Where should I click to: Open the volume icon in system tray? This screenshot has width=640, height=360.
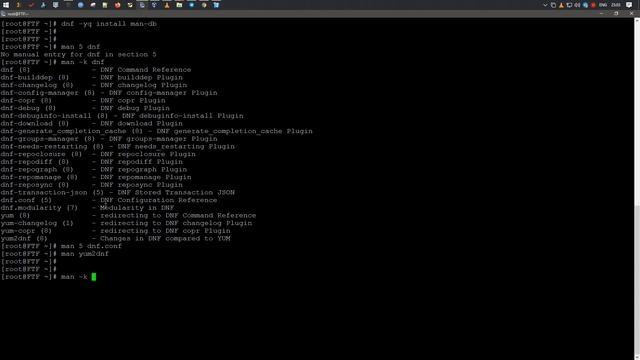tap(577, 5)
